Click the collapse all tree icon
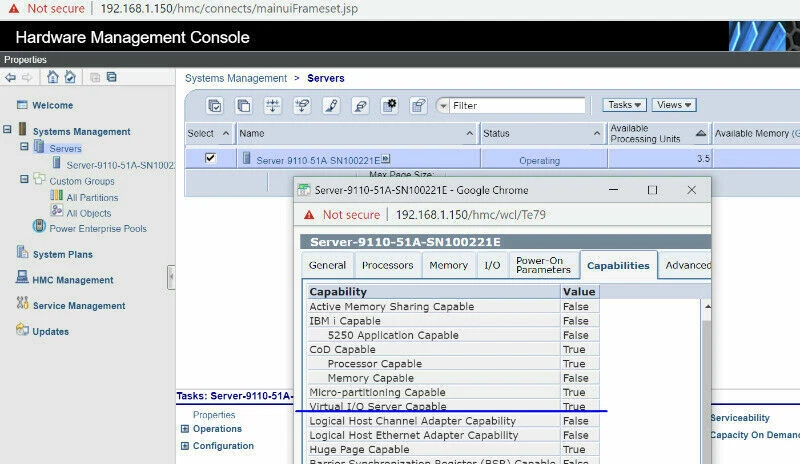 (x=112, y=77)
